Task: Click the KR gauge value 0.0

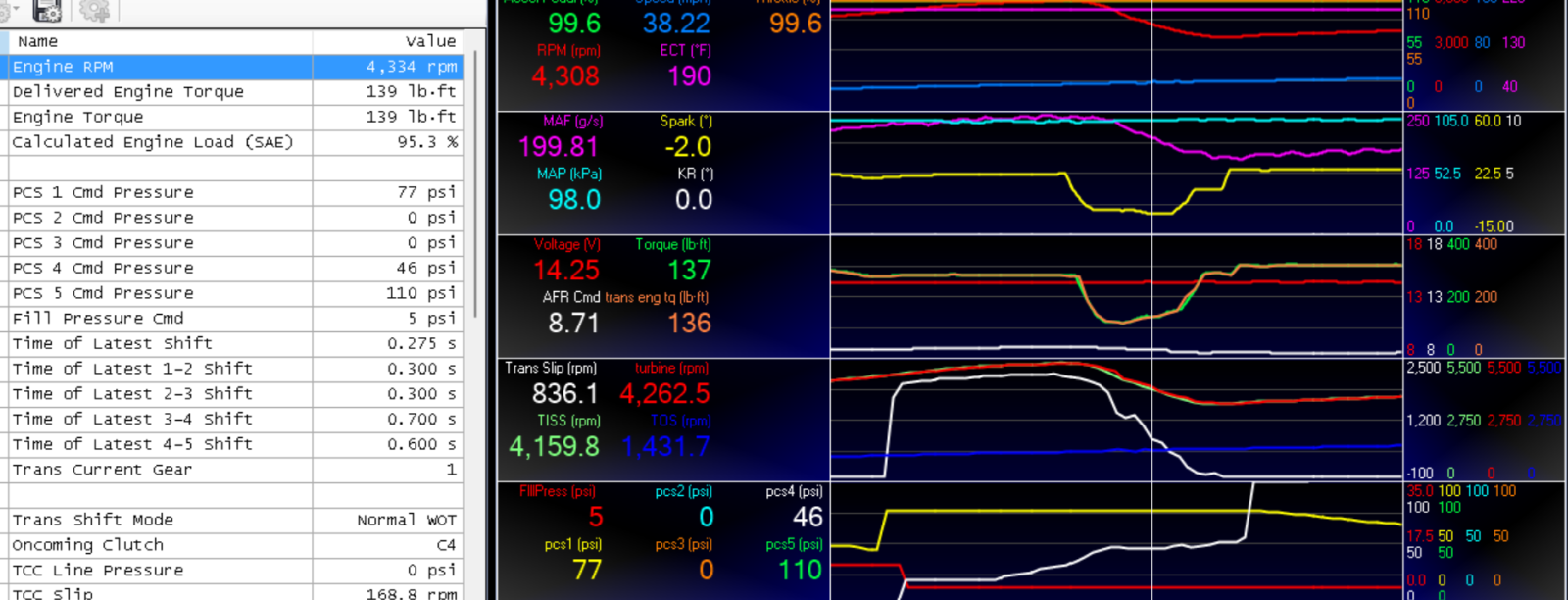Action: 693,200
